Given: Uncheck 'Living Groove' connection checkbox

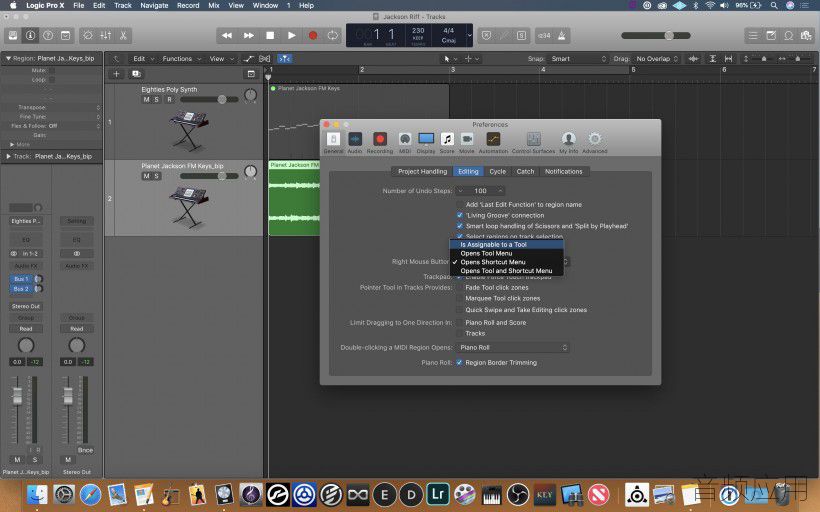Looking at the screenshot, I should click(x=460, y=215).
